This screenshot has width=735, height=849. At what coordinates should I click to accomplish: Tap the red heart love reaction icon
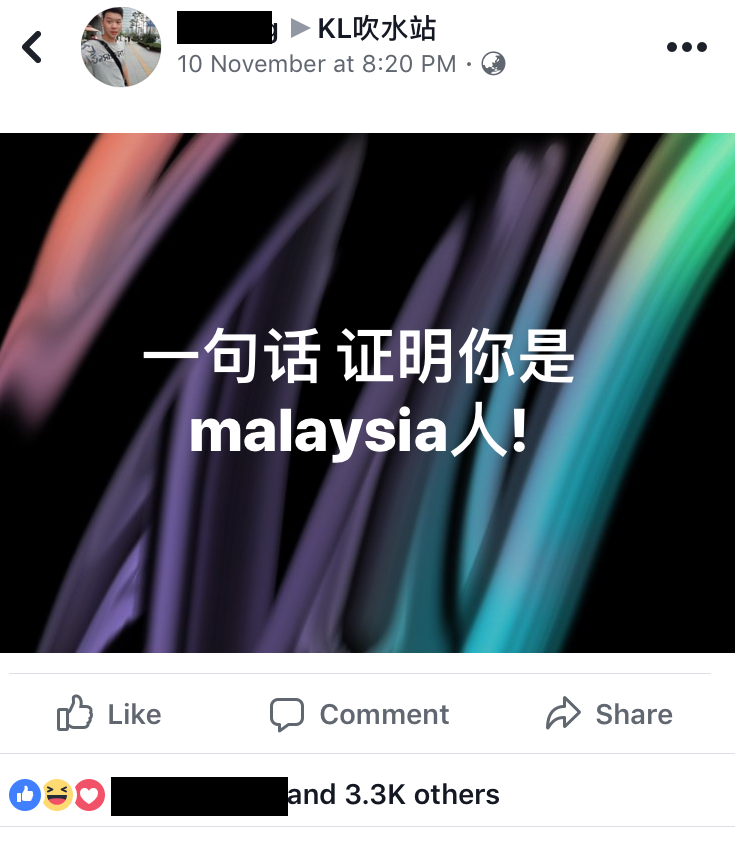point(89,795)
